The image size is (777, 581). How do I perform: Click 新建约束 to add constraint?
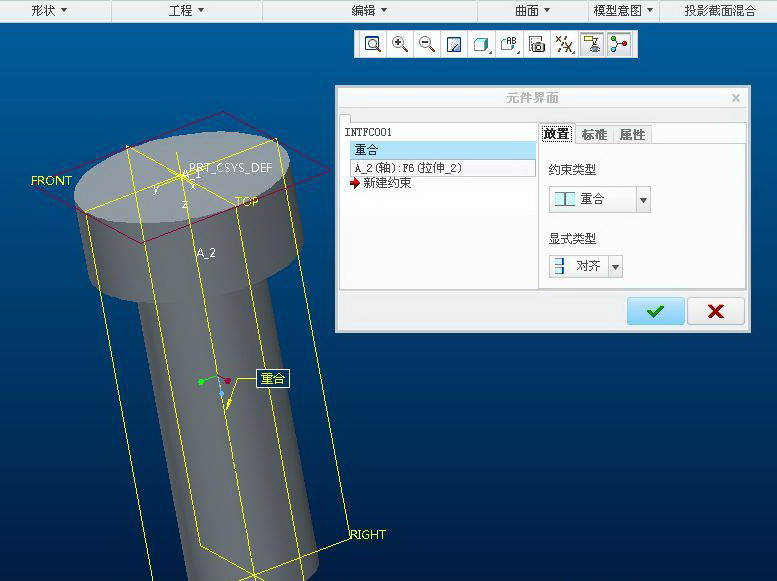point(386,183)
